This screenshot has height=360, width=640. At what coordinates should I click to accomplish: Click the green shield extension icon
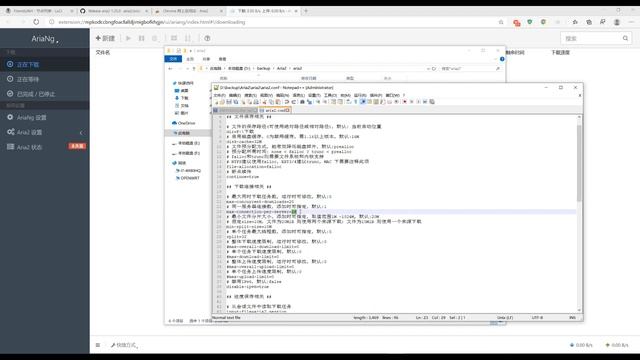tap(530, 22)
